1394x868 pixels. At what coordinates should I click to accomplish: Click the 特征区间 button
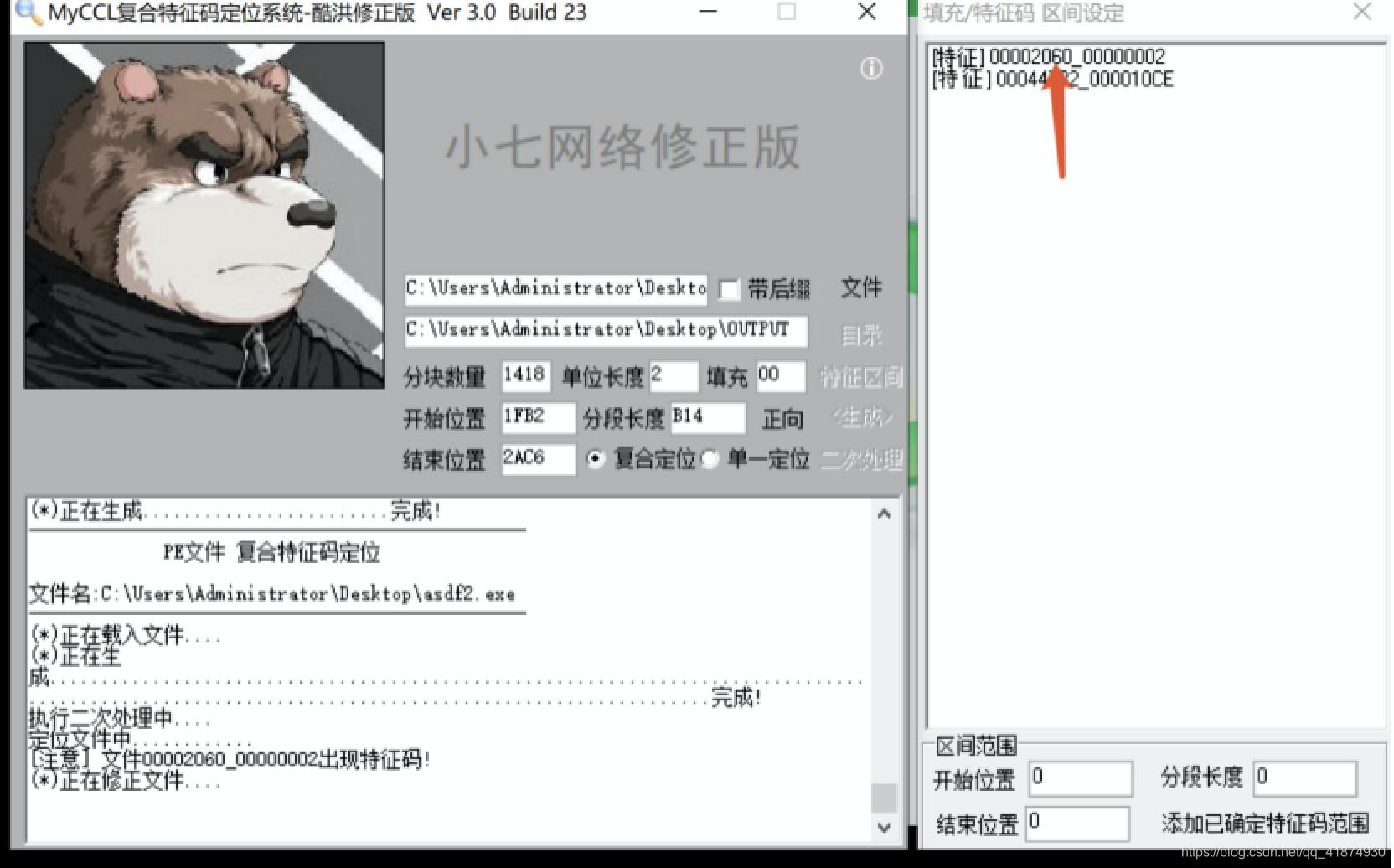point(861,377)
